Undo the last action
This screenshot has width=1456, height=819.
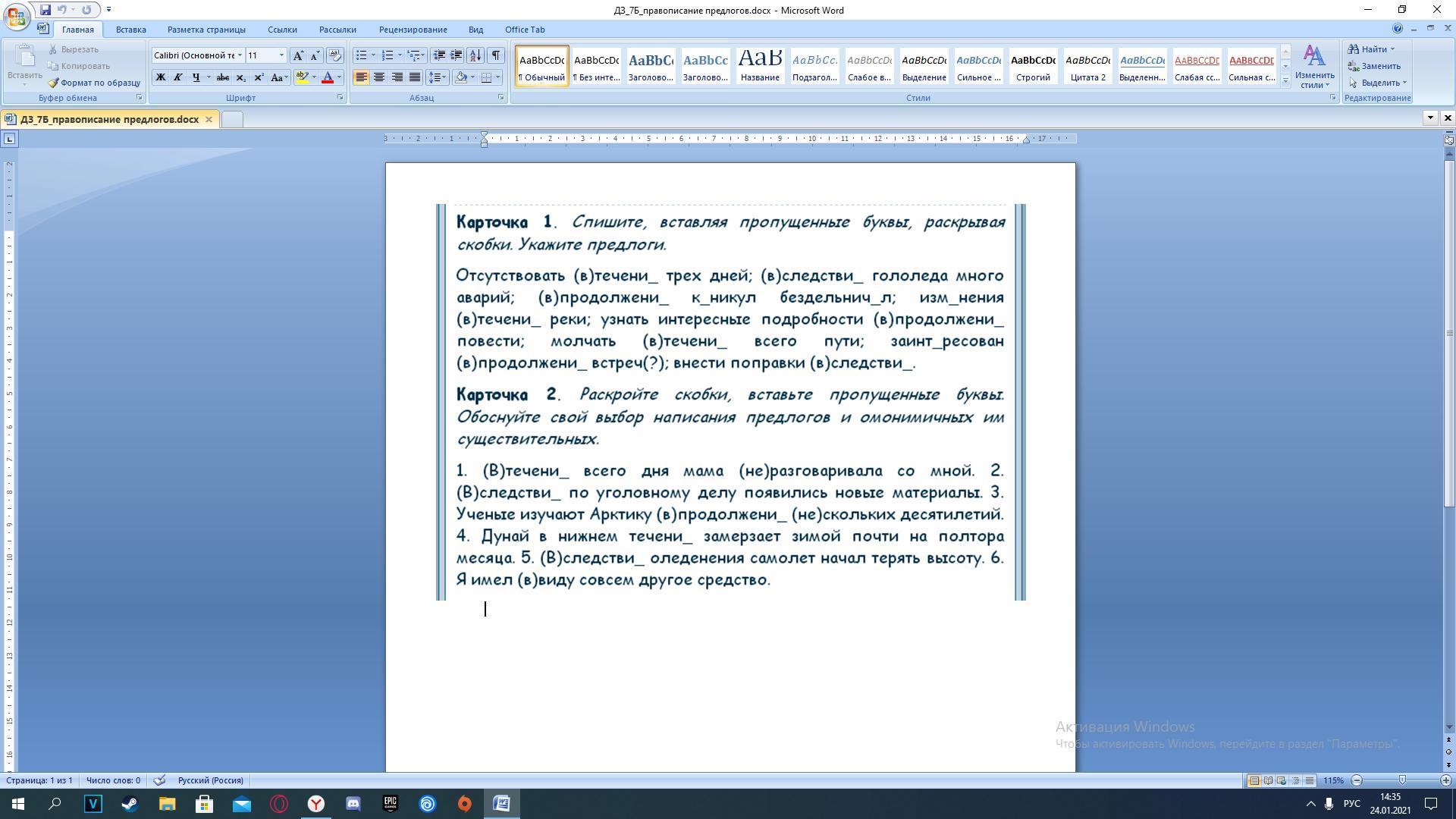62,10
